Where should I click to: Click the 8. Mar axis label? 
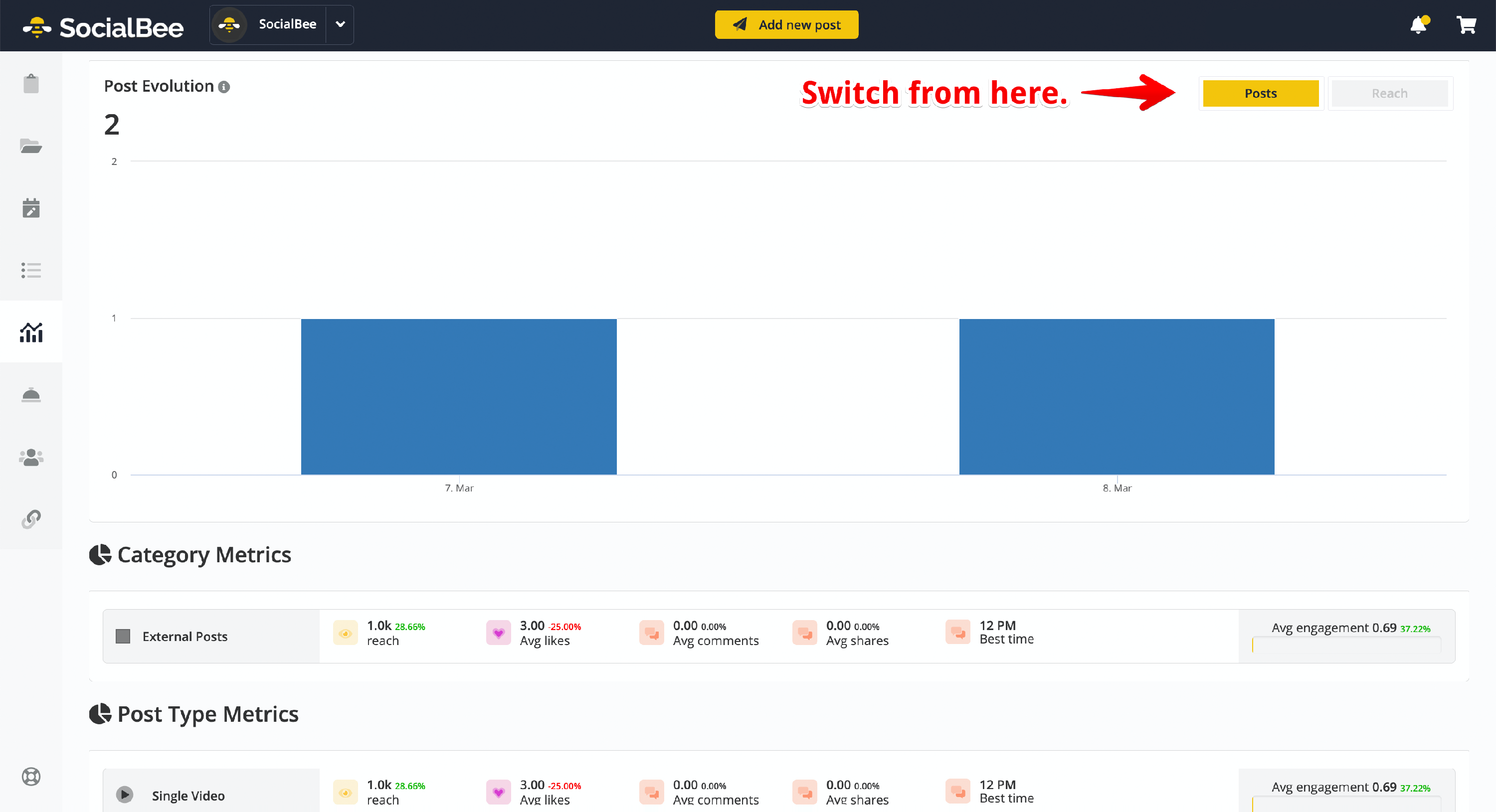pos(1117,488)
